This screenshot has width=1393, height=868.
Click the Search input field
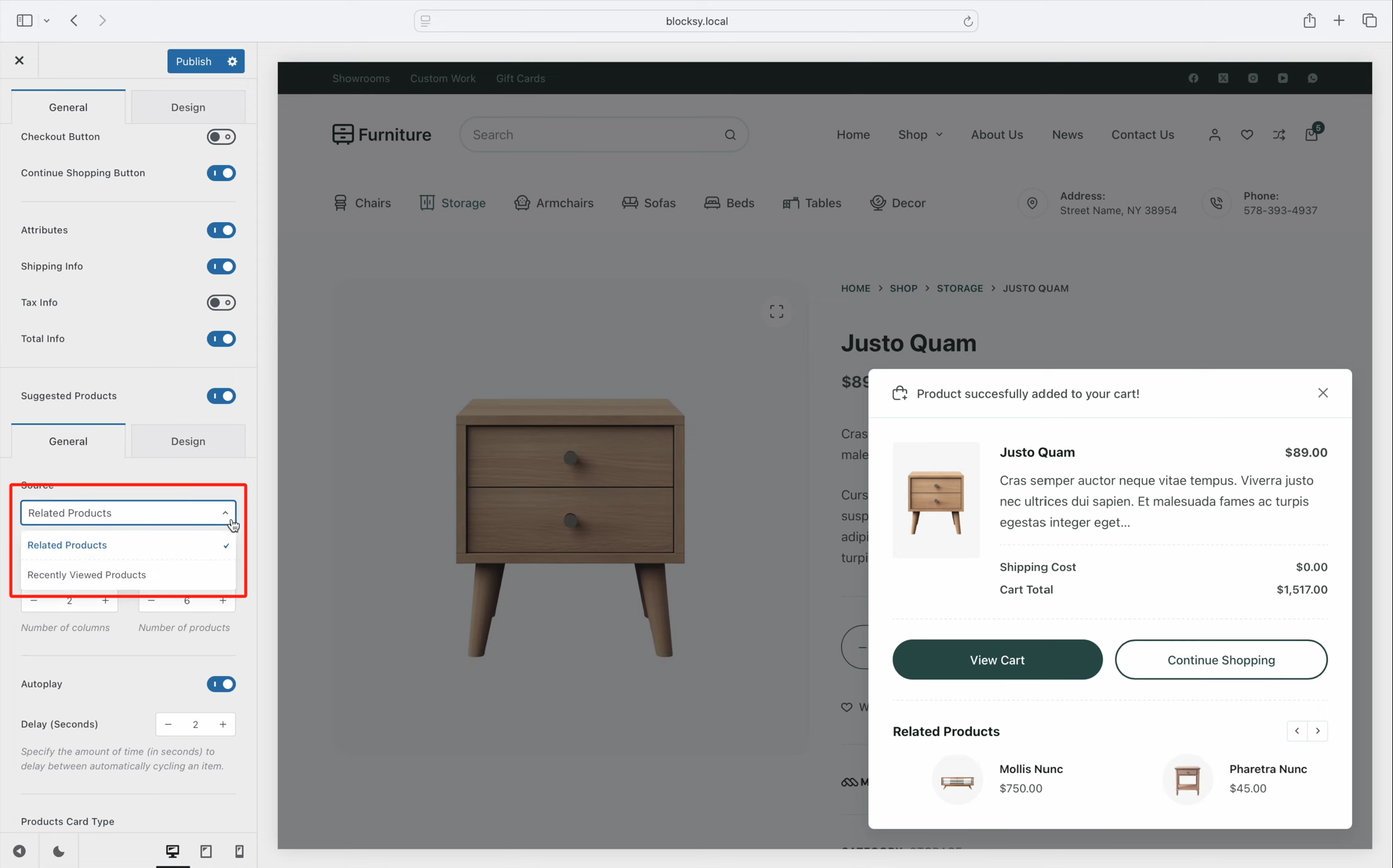pyautogui.click(x=595, y=135)
